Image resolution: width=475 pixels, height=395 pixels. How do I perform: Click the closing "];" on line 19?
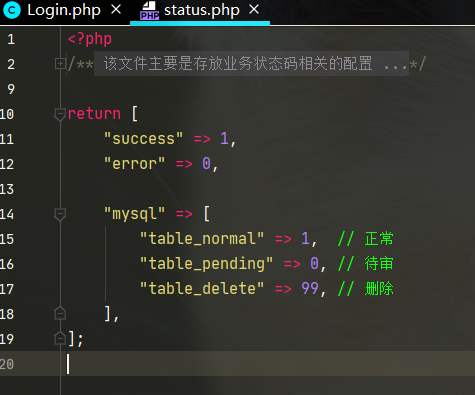[76, 339]
